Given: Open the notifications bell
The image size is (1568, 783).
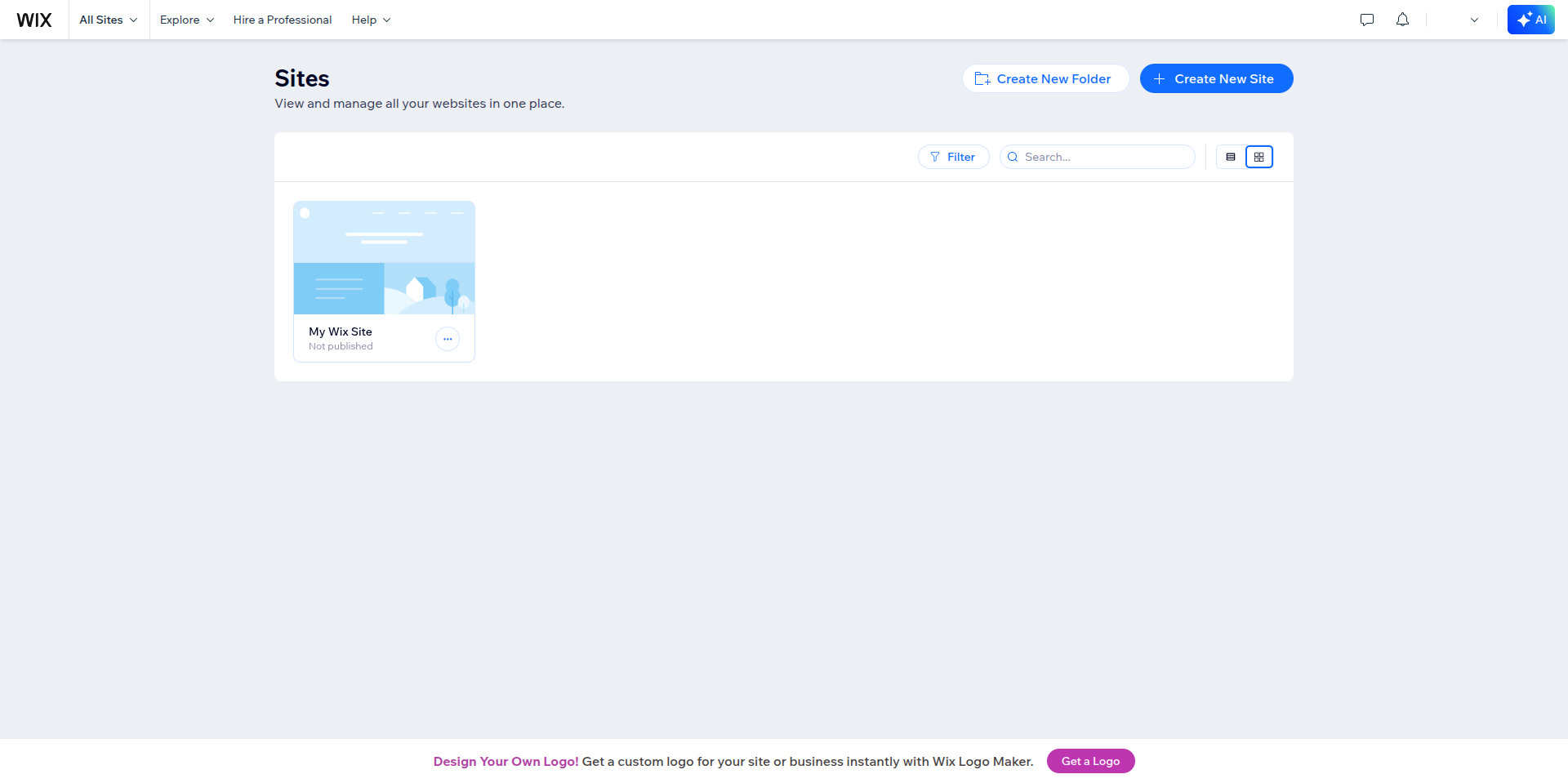Looking at the screenshot, I should [1402, 20].
